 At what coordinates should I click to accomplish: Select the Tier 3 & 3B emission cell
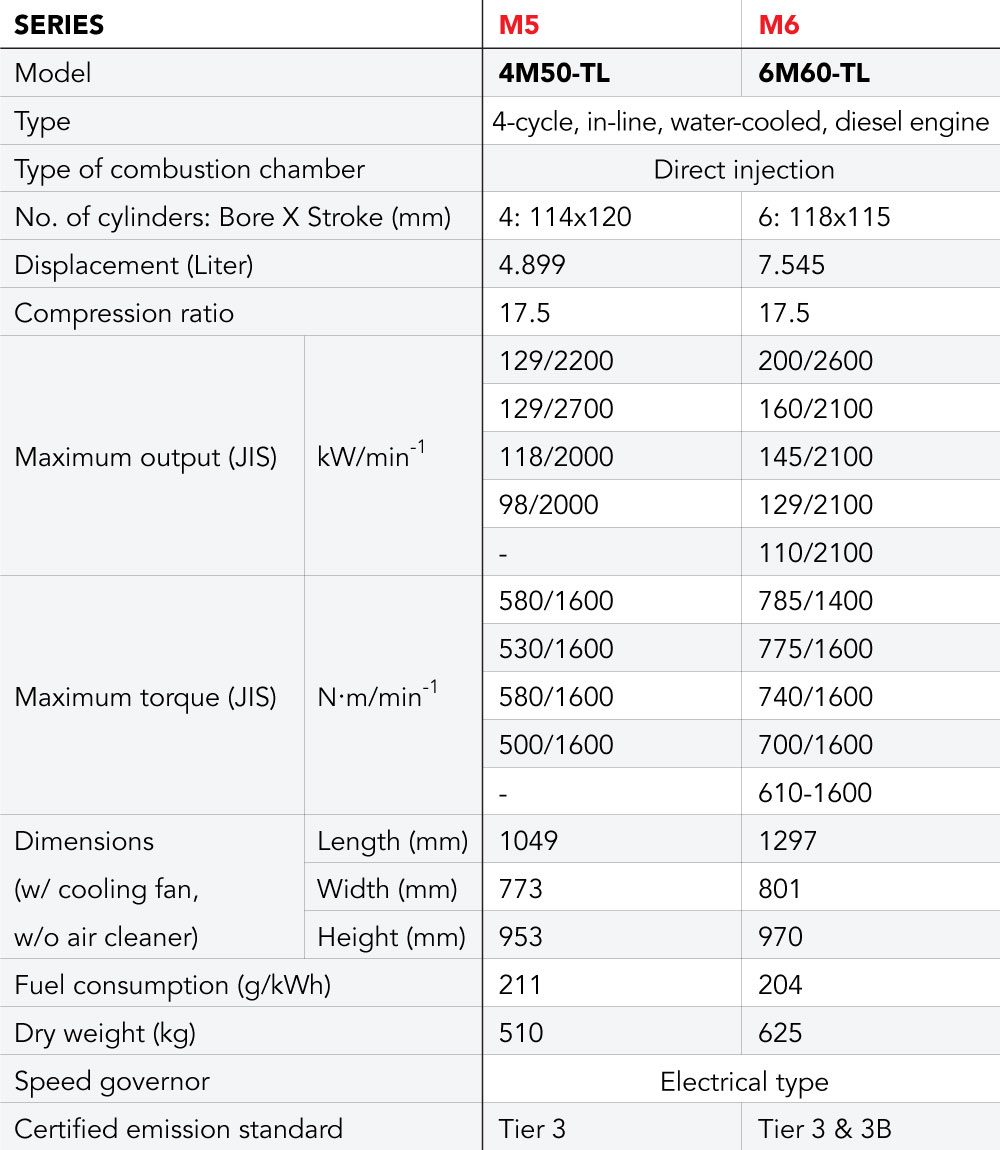pos(824,1129)
